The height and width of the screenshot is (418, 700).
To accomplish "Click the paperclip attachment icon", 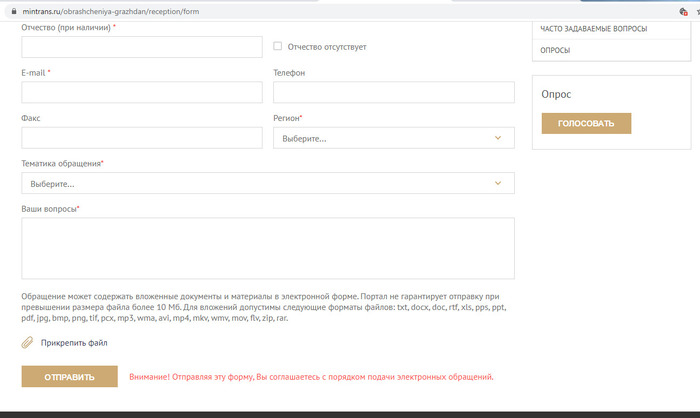I will click(27, 343).
